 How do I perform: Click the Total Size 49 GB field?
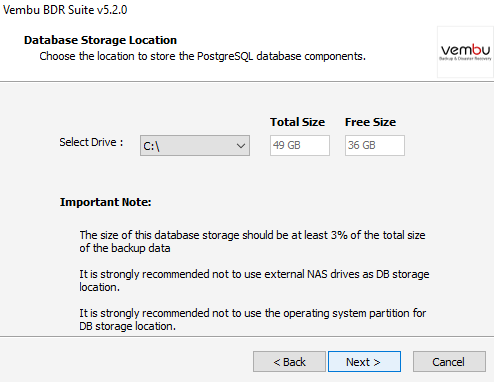click(x=300, y=145)
